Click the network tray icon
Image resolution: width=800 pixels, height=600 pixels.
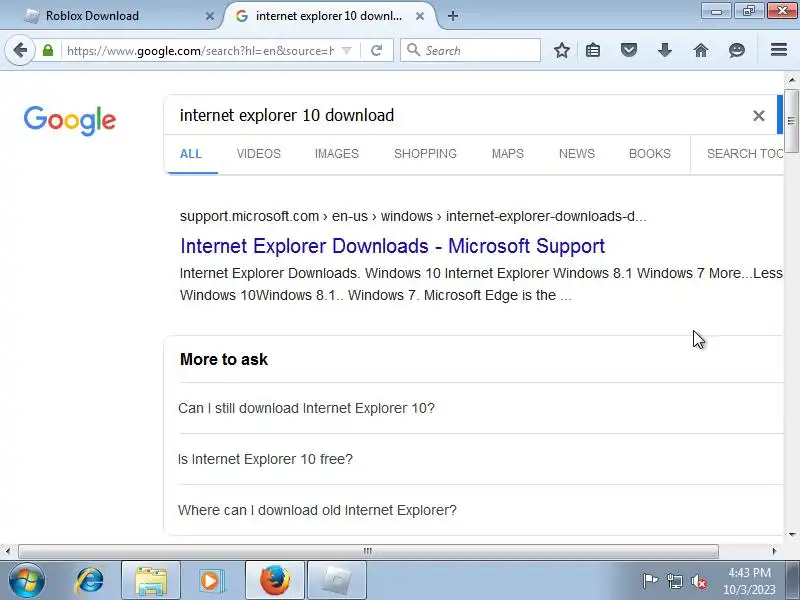(674, 581)
